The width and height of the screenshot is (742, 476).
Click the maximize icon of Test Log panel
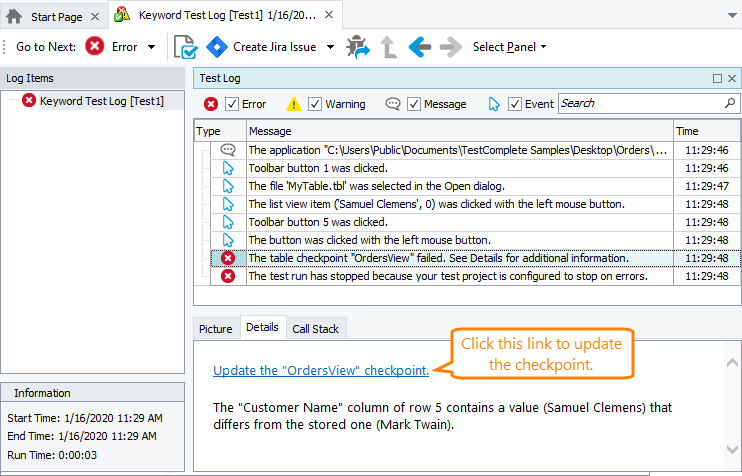(x=717, y=78)
